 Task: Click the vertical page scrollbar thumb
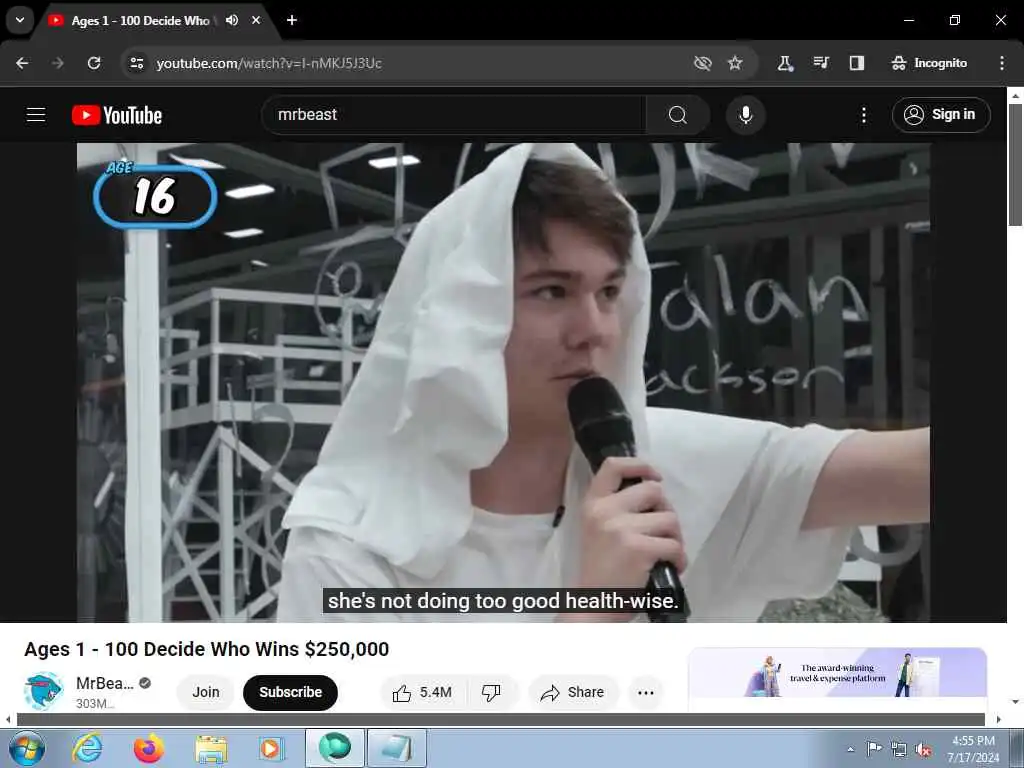[1015, 165]
